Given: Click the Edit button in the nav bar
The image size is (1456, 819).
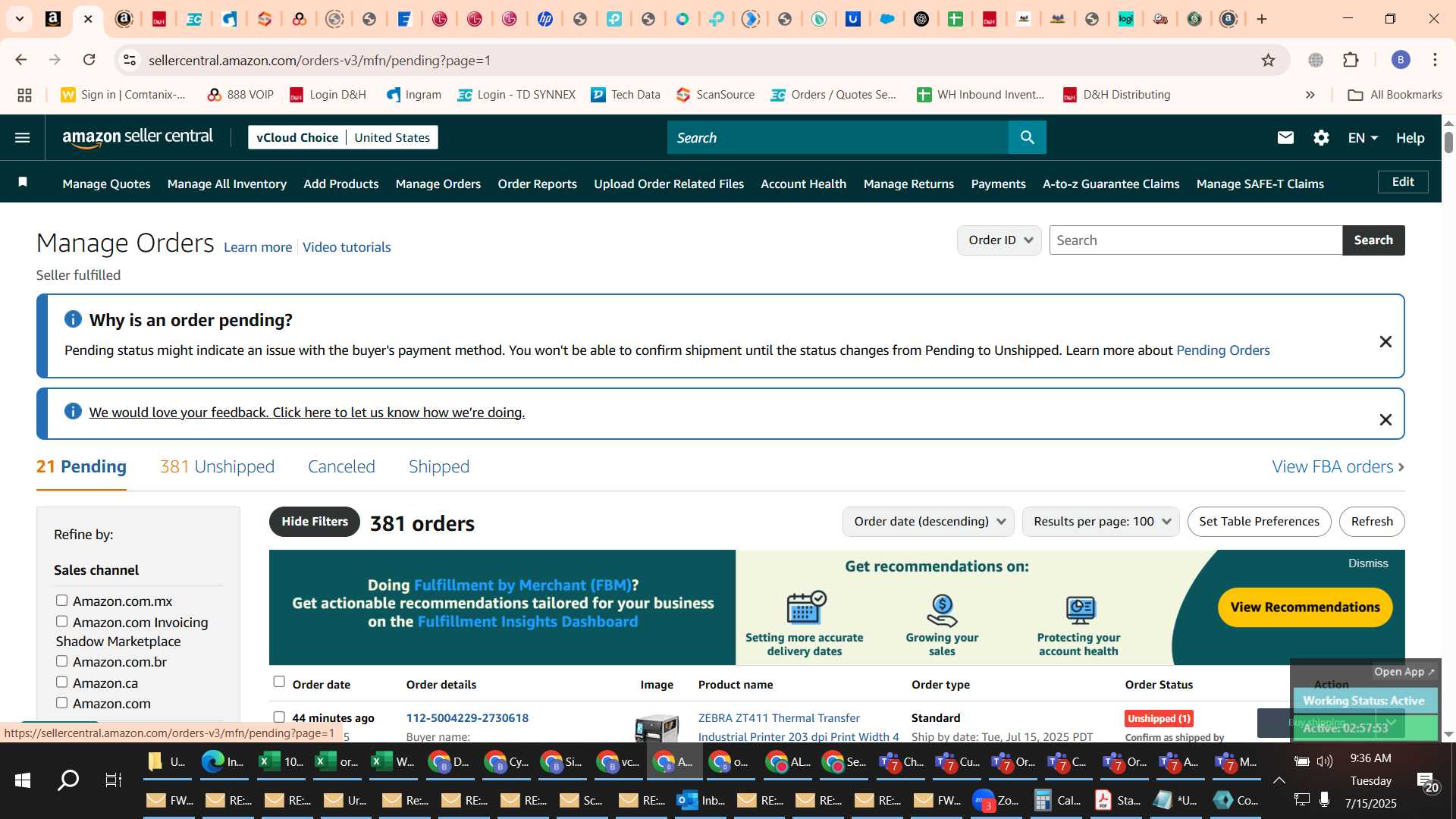Looking at the screenshot, I should [1403, 182].
